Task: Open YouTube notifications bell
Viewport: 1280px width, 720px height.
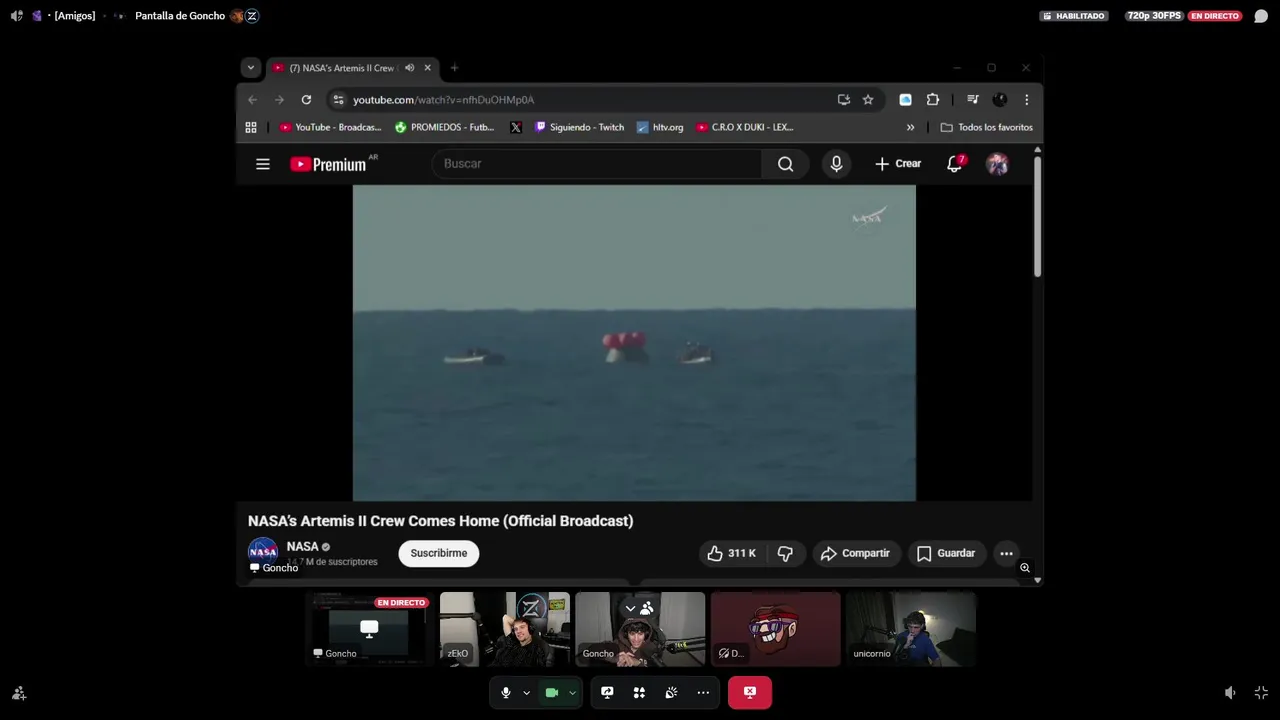Action: pyautogui.click(x=955, y=164)
